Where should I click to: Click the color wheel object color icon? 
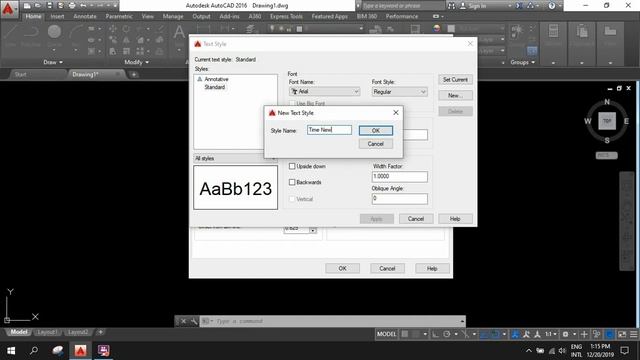point(437,28)
